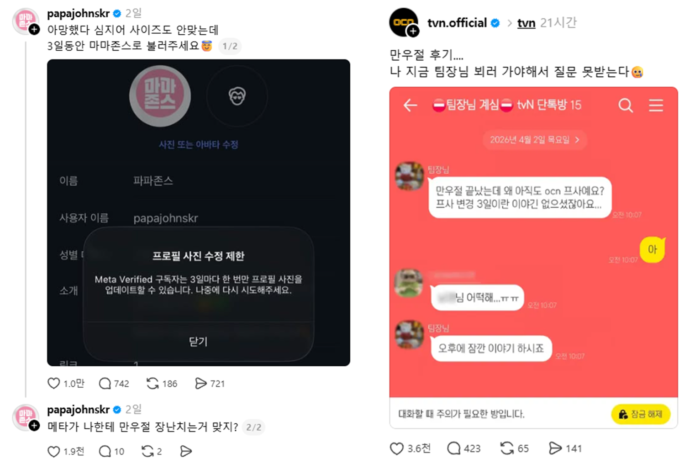700x464 pixels.
Task: Open comments on post with 742 replies
Action: tap(105, 383)
